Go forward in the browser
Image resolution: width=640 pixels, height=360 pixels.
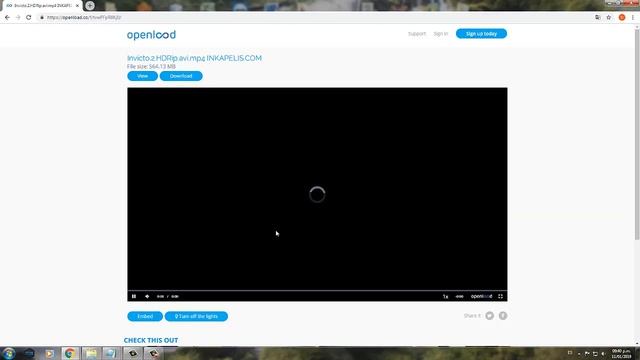coord(18,18)
